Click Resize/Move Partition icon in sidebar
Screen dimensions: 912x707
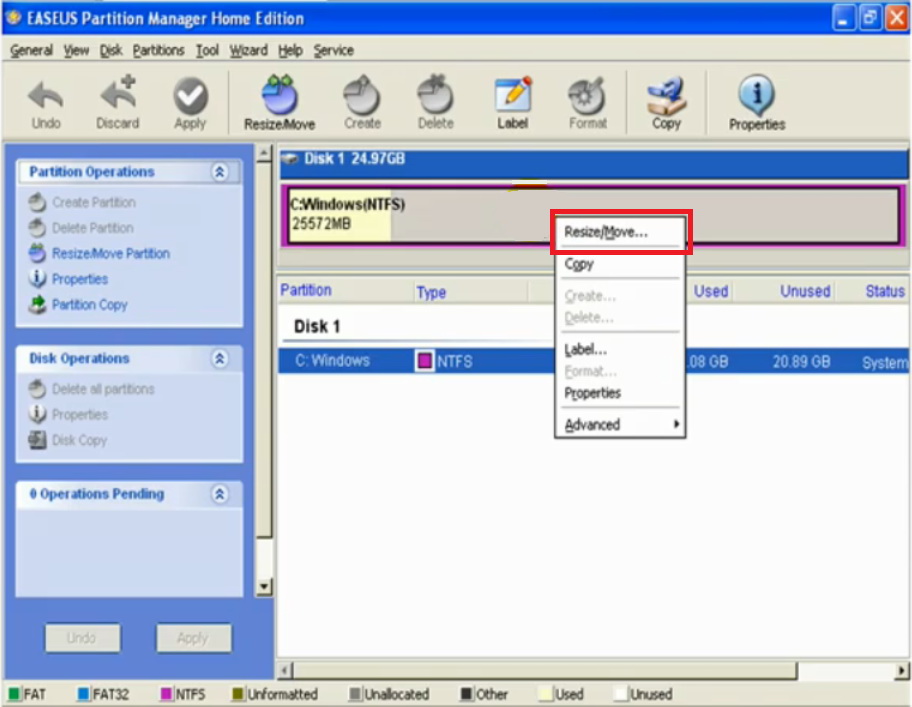coord(37,253)
